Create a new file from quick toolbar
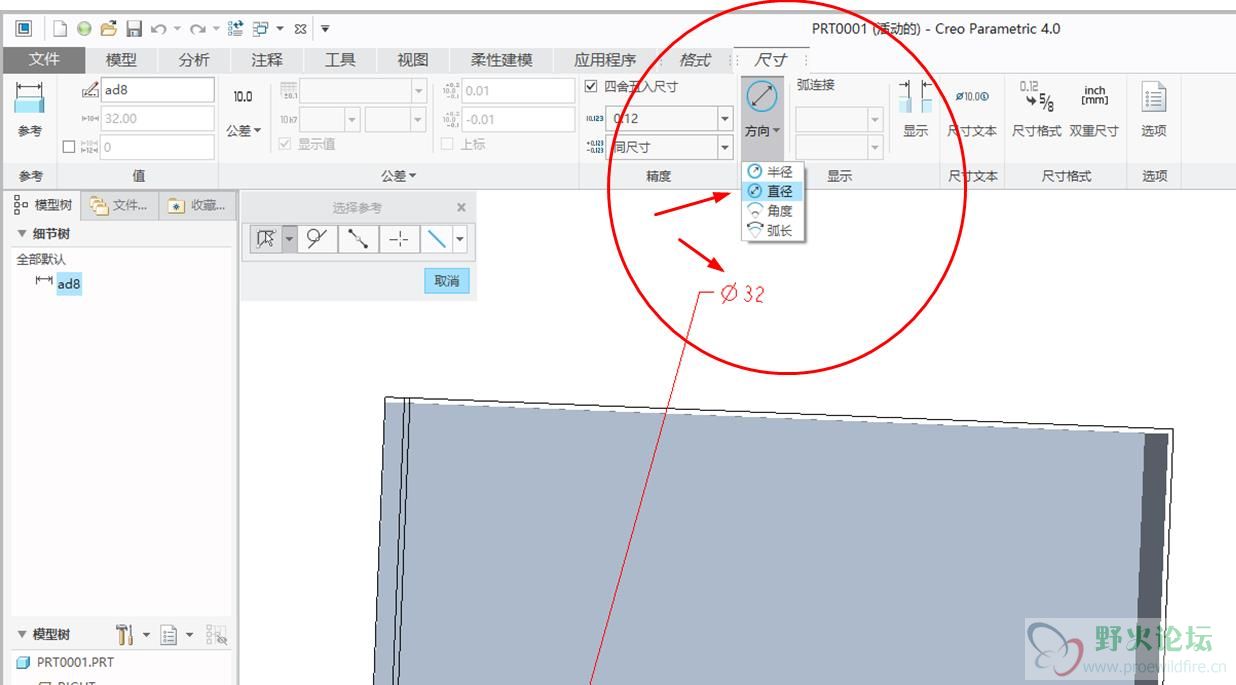 [x=59, y=29]
